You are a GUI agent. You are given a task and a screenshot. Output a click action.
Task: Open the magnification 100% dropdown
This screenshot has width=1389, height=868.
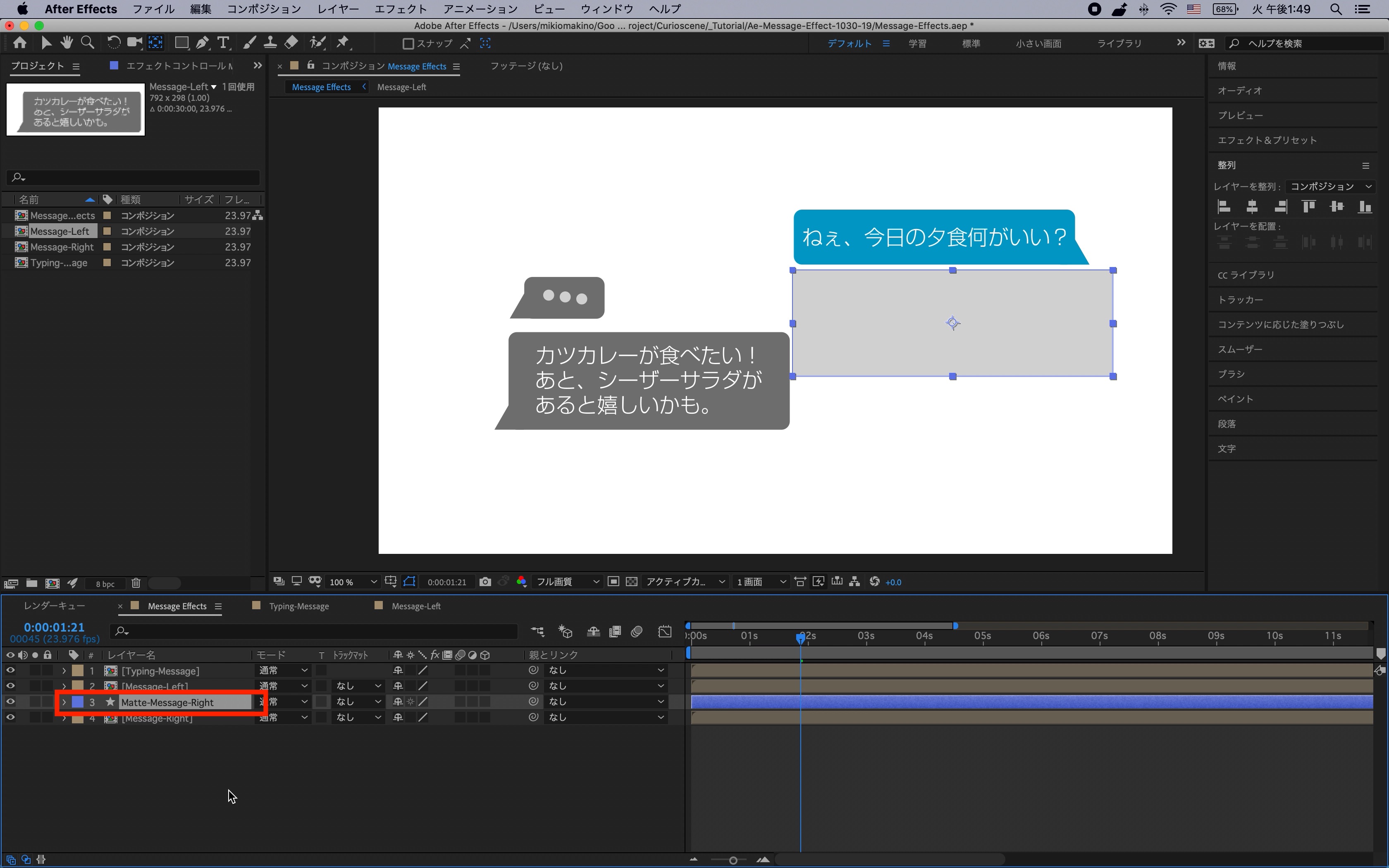pos(352,582)
